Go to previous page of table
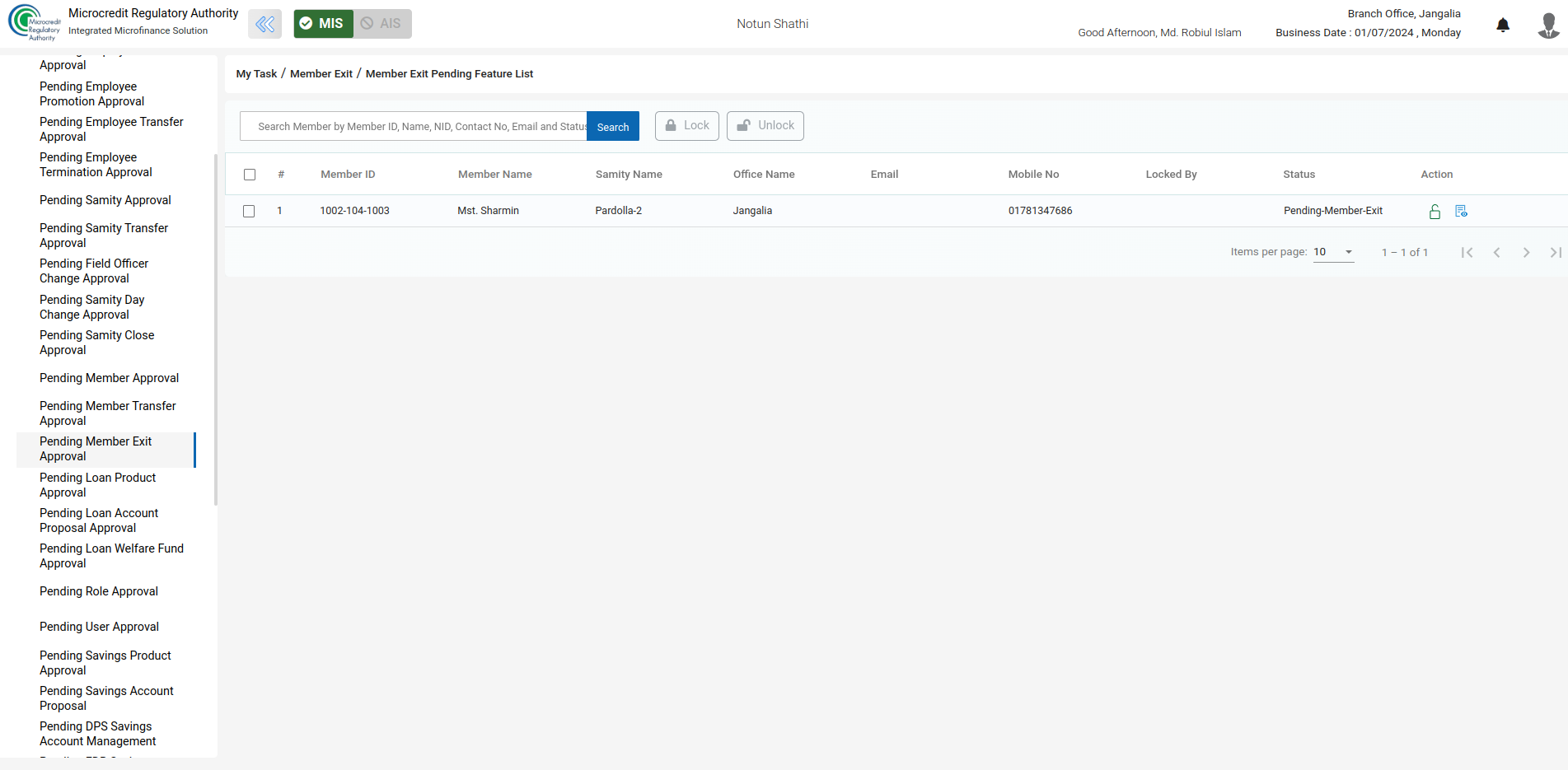Viewport: 1568px width, 770px height. [x=1496, y=253]
